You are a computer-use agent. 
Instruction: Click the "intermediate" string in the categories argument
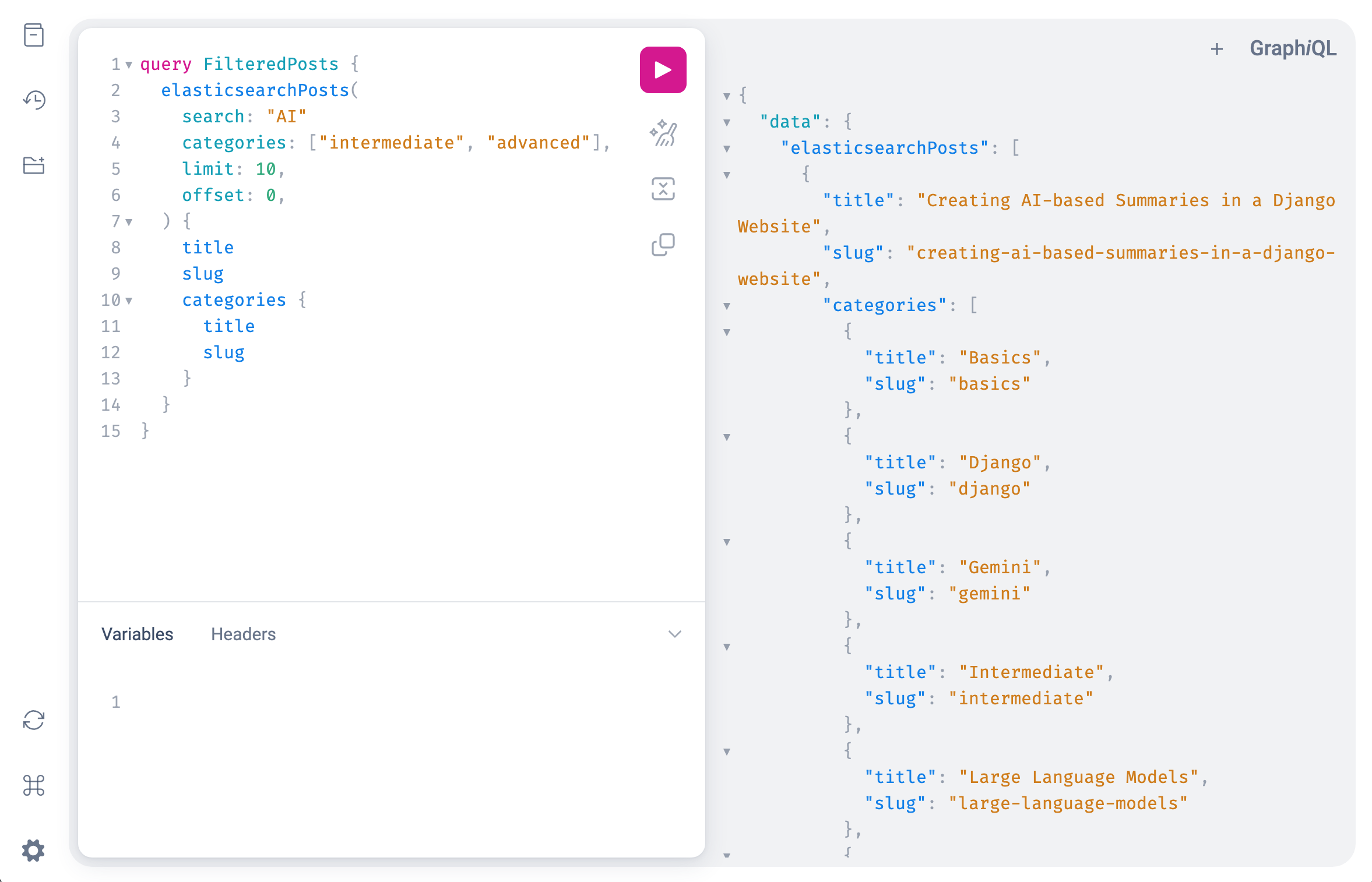point(392,143)
